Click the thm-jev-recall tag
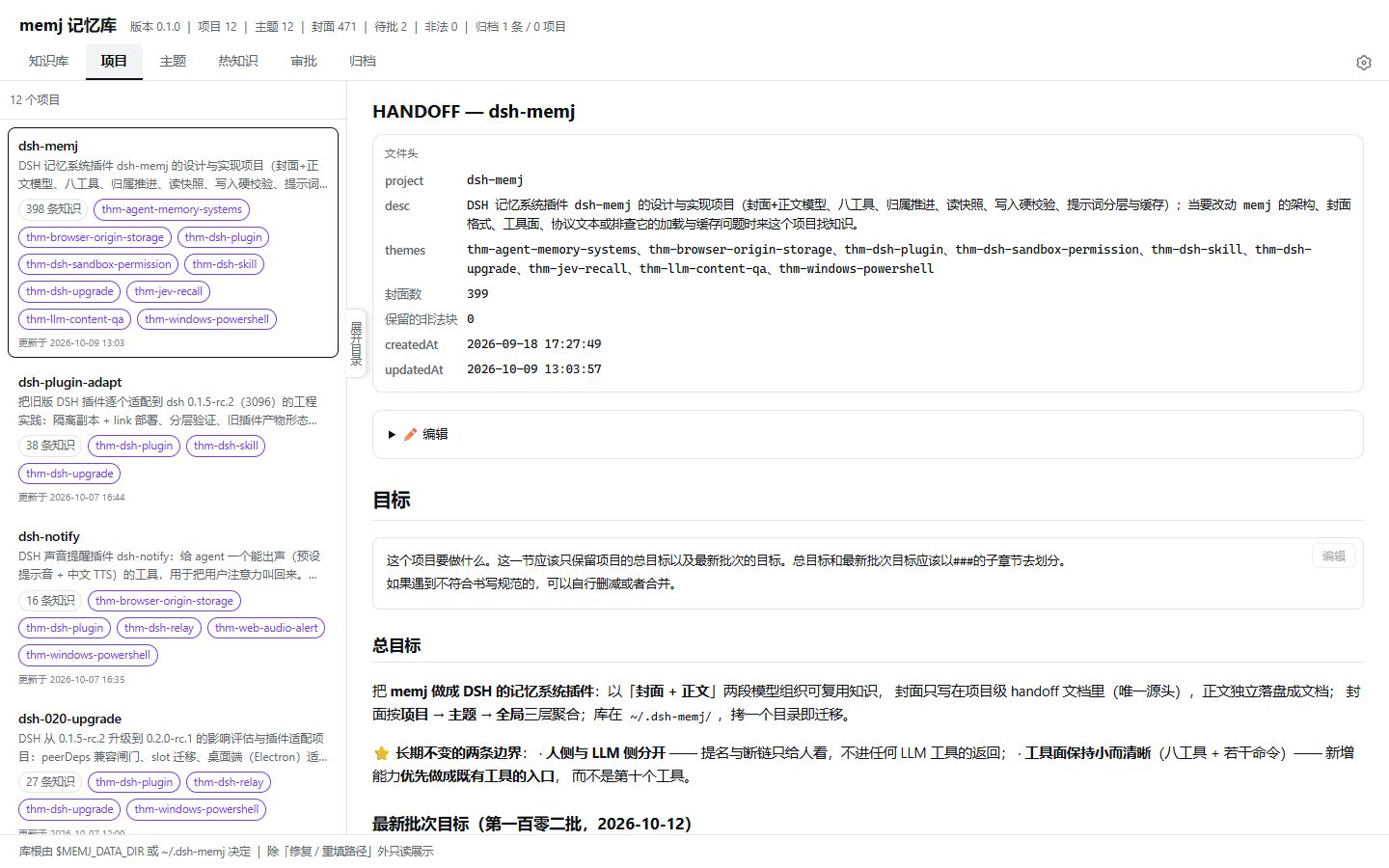This screenshot has width=1389, height=868. click(x=168, y=291)
